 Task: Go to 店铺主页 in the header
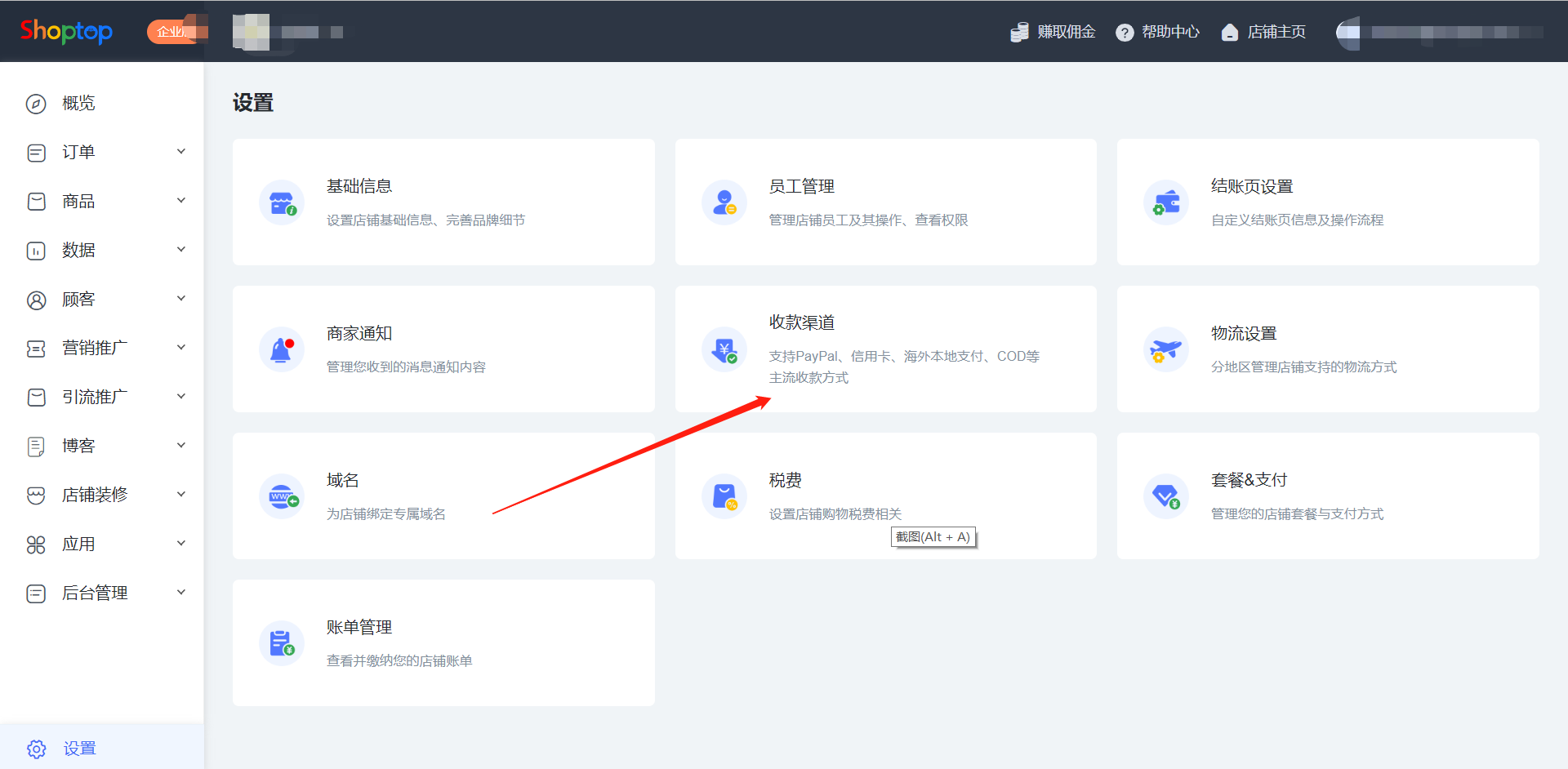[1264, 32]
